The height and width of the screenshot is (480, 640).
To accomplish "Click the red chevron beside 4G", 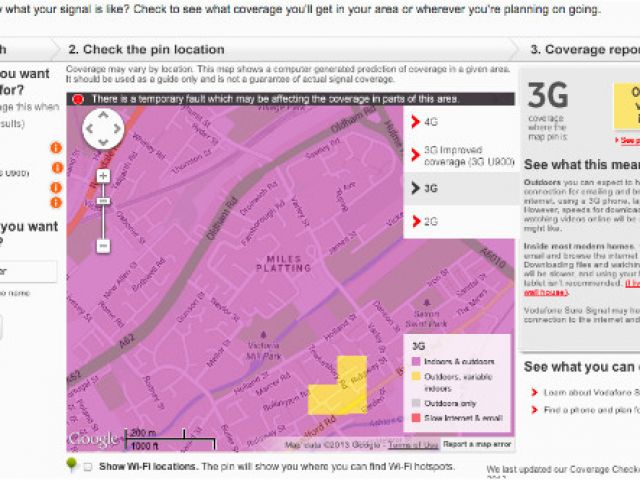I will click(415, 122).
